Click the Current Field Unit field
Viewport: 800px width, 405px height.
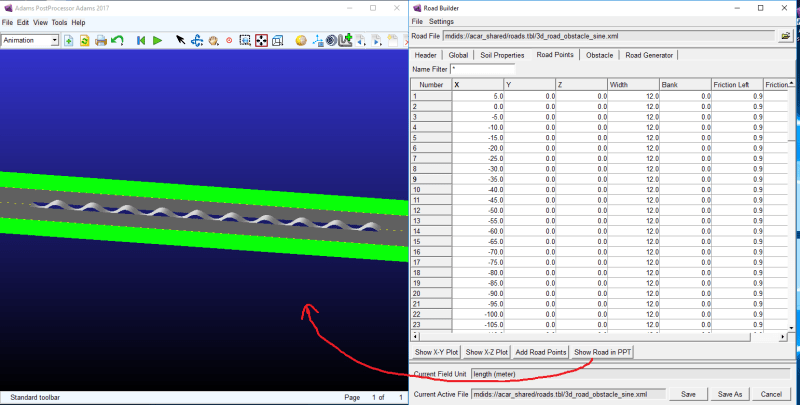[631, 374]
